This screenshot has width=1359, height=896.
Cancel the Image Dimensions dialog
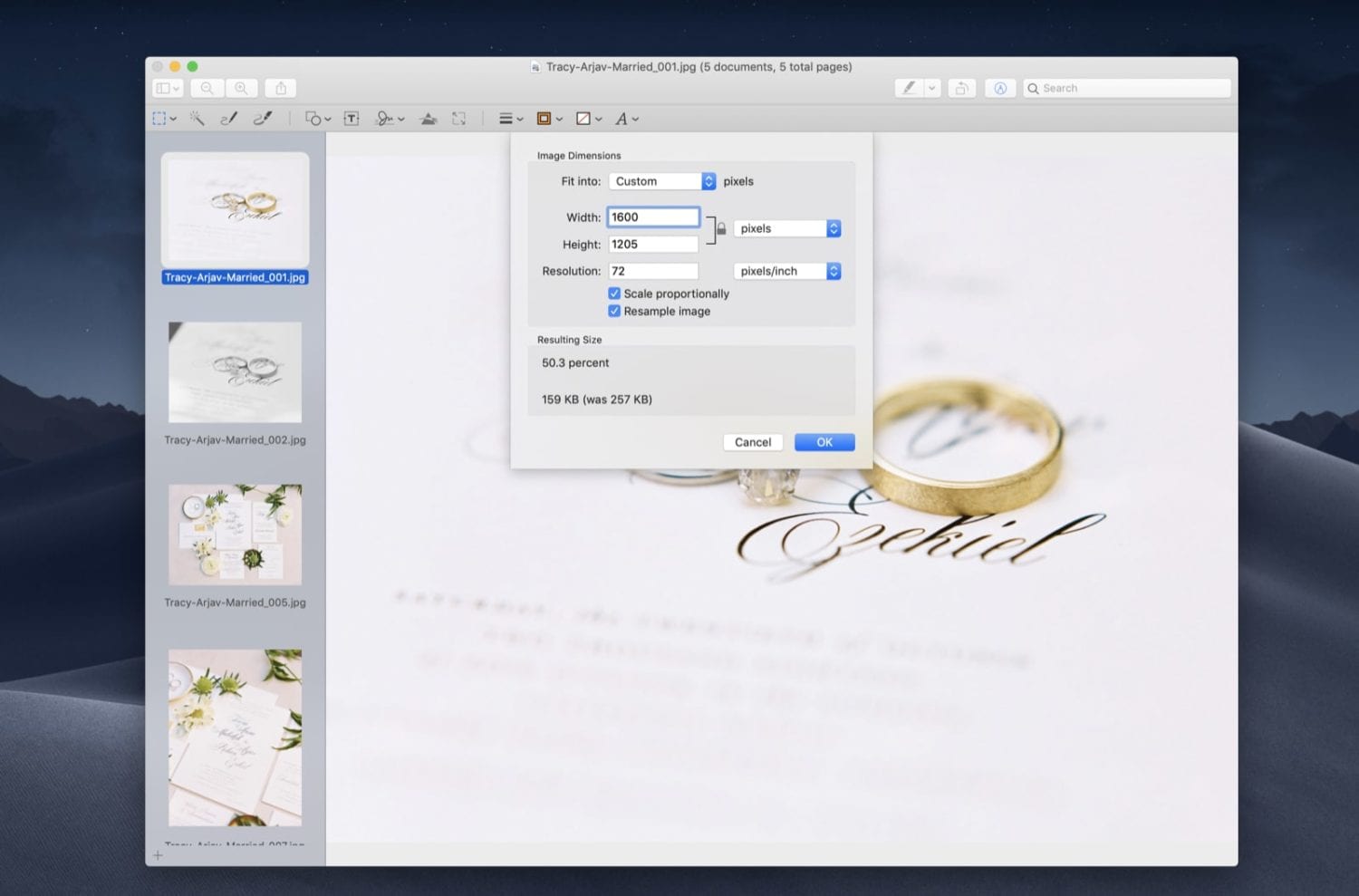coord(753,442)
